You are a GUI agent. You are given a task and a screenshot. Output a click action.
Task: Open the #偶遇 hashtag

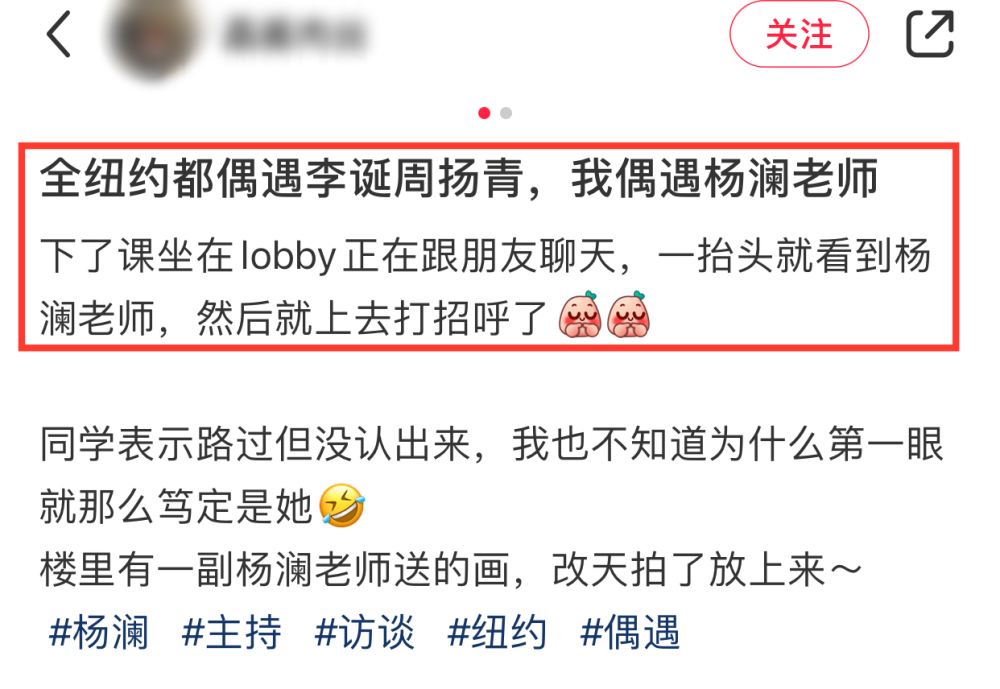pos(630,633)
